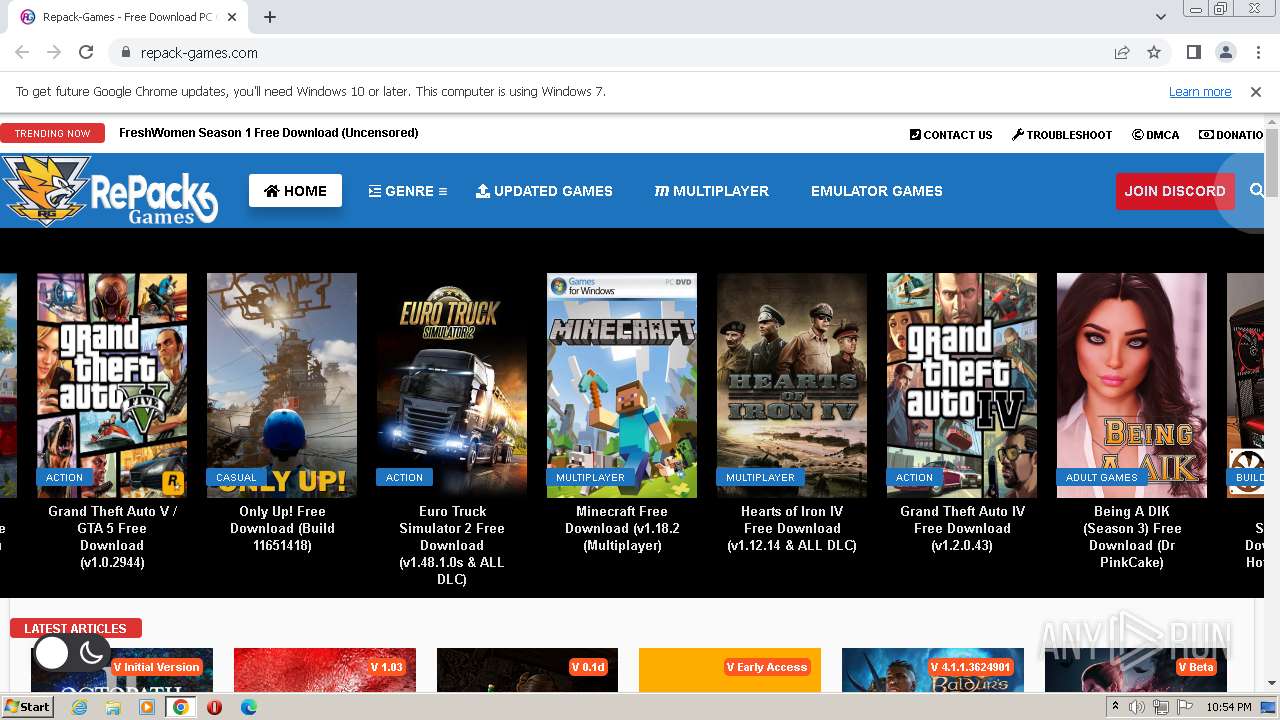The width and height of the screenshot is (1280, 720).
Task: Open the Chrome three-dot menu
Action: tap(1257, 52)
